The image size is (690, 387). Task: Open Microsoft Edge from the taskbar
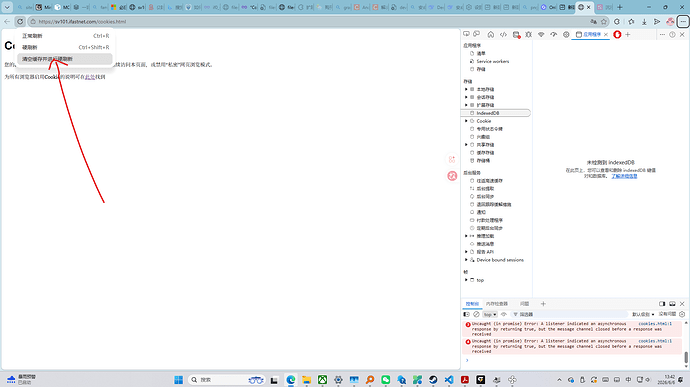[x=291, y=380]
